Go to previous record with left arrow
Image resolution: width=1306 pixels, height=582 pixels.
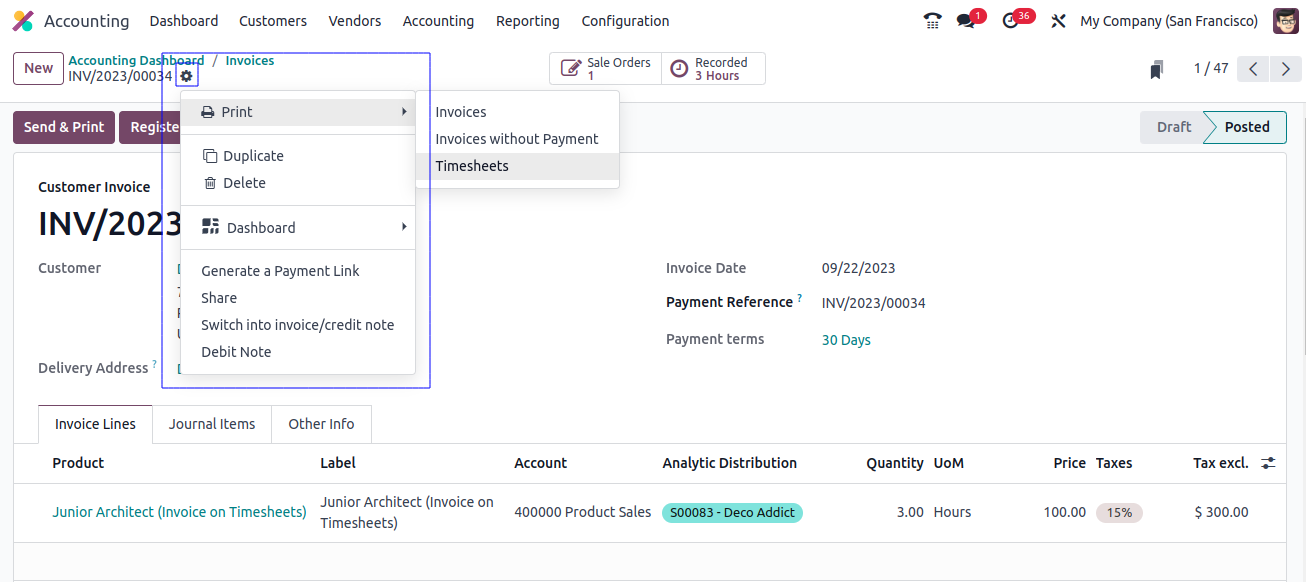coord(1253,69)
